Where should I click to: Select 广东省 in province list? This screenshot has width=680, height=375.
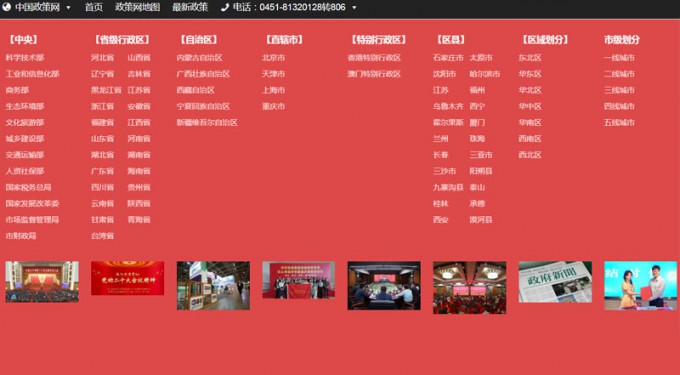(102, 171)
